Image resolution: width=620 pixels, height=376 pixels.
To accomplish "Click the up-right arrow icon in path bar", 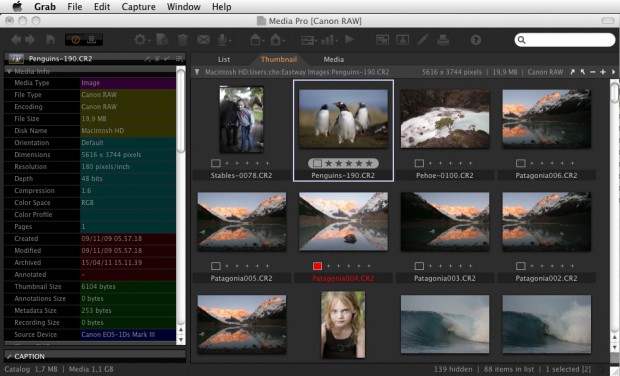I will coord(572,72).
